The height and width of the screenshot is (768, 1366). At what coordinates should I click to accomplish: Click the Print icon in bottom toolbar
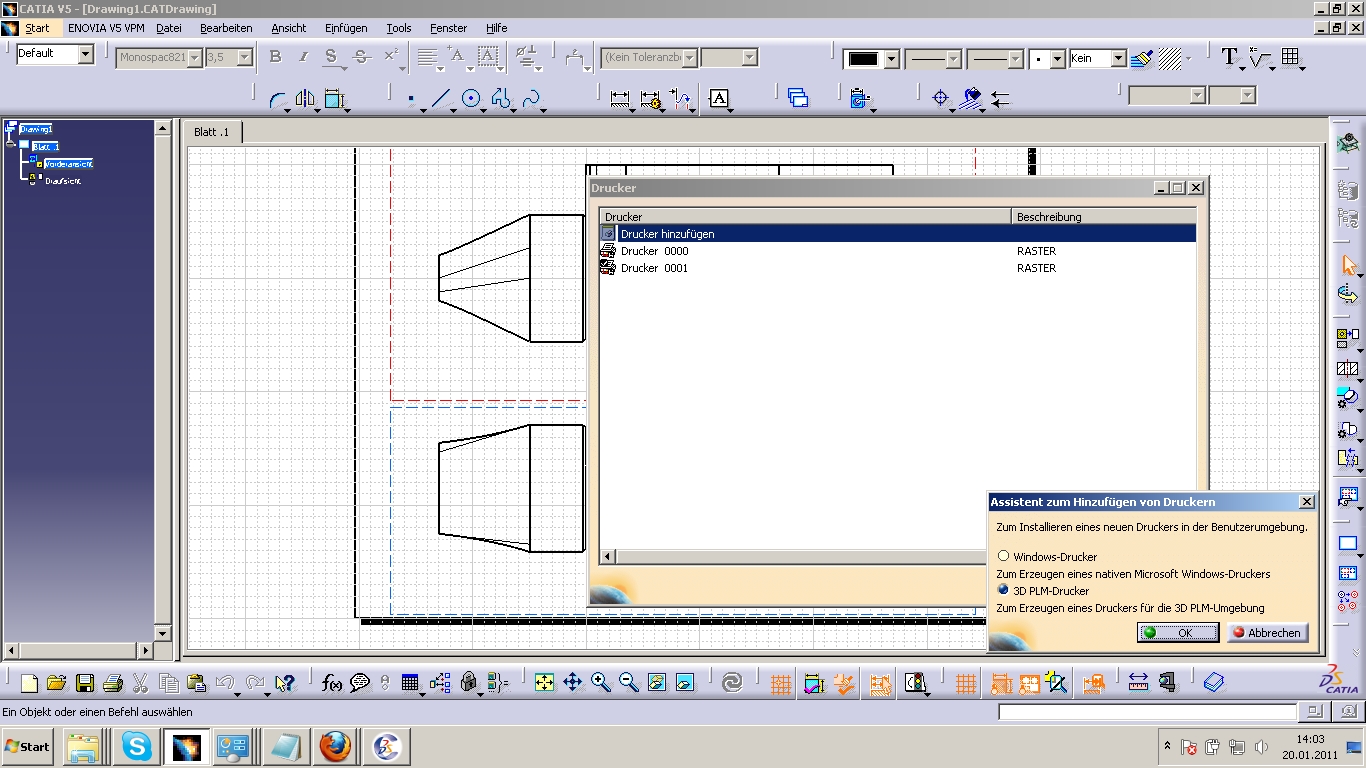tap(113, 683)
